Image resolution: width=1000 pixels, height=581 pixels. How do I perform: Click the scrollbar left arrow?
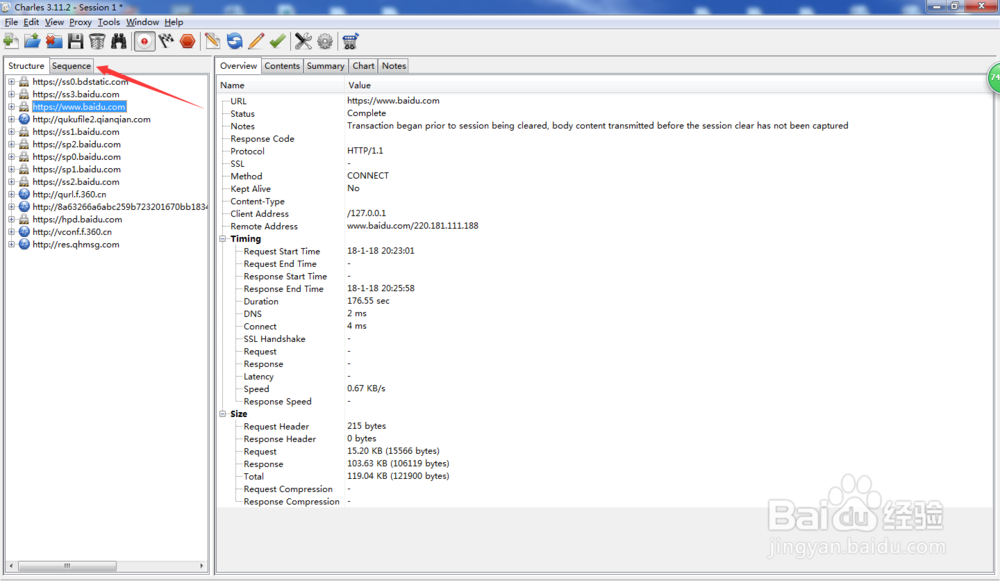11,566
